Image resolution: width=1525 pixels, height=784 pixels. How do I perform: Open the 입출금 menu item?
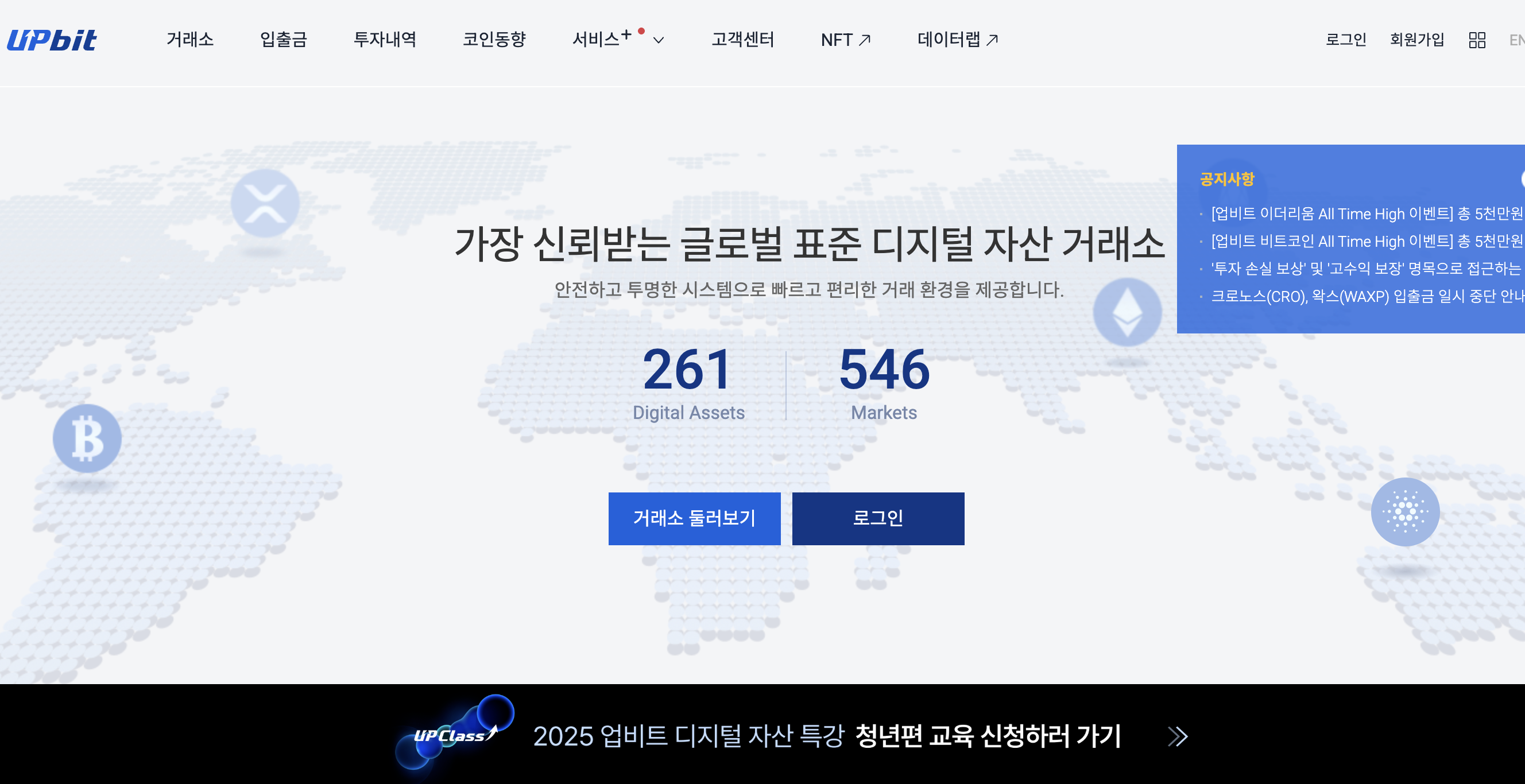click(x=284, y=40)
